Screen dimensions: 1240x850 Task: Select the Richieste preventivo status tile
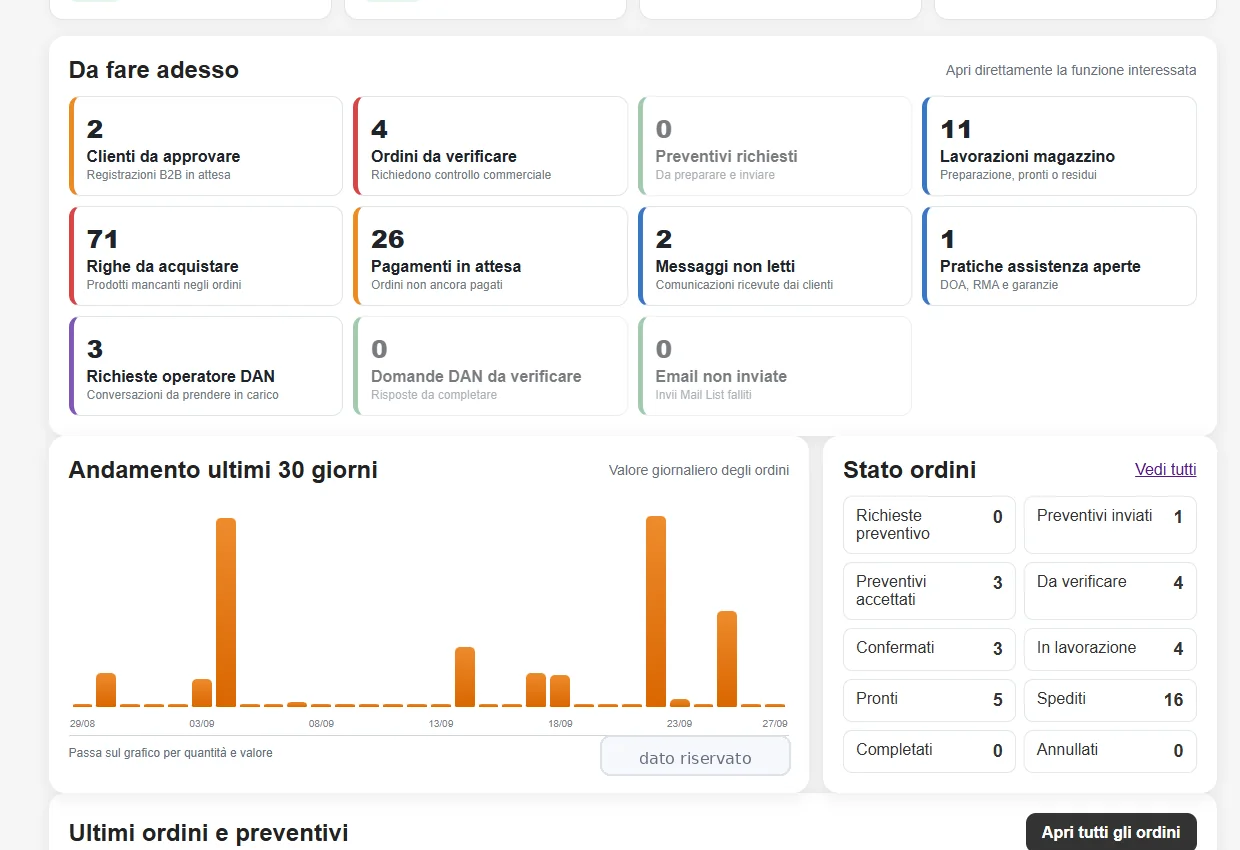(x=929, y=525)
